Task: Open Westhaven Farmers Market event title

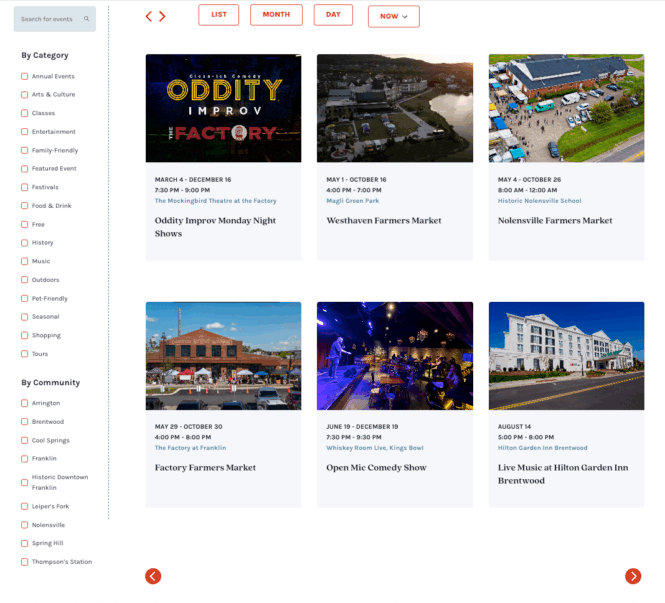Action: 384,221
